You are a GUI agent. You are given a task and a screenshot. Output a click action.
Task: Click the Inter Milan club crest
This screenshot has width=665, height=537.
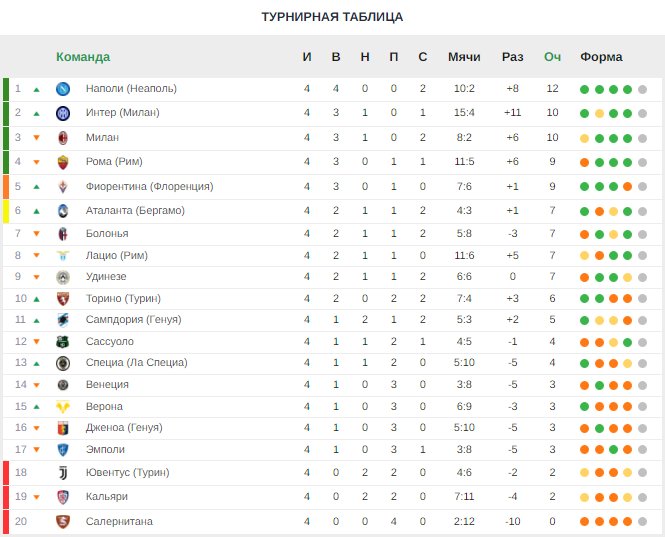tap(63, 113)
